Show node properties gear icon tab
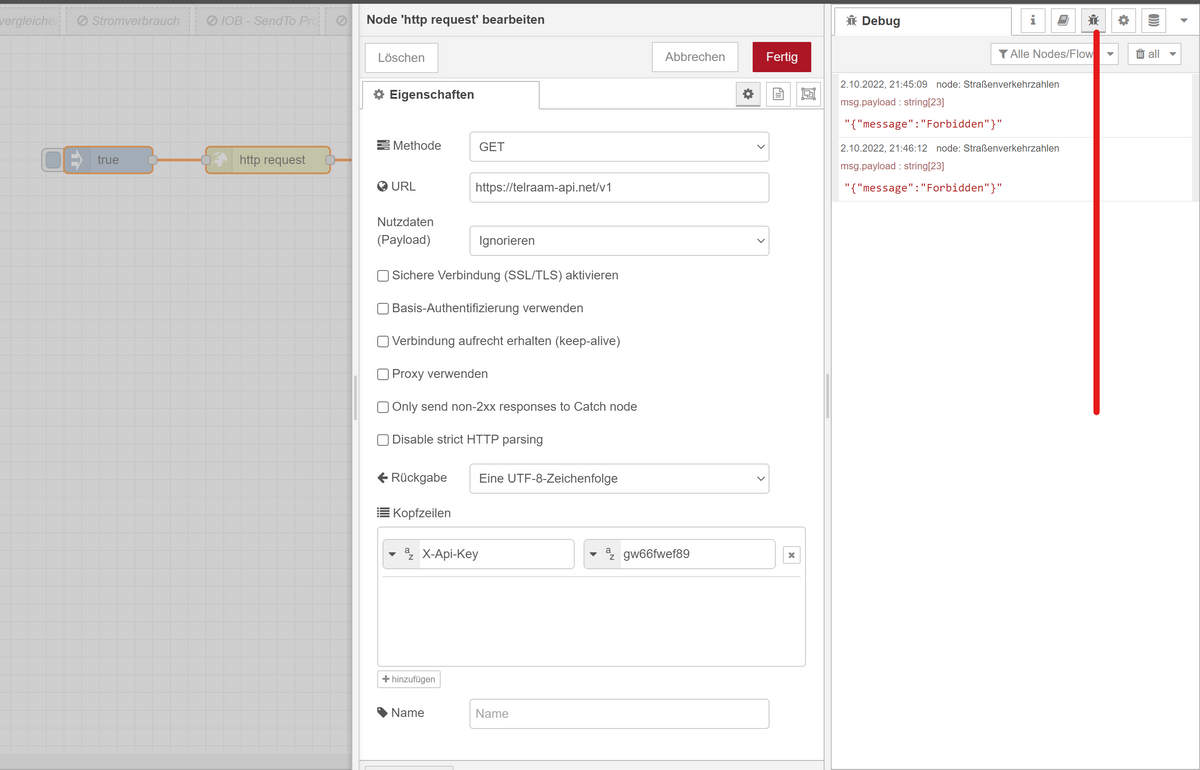1200x770 pixels. pyautogui.click(x=748, y=94)
